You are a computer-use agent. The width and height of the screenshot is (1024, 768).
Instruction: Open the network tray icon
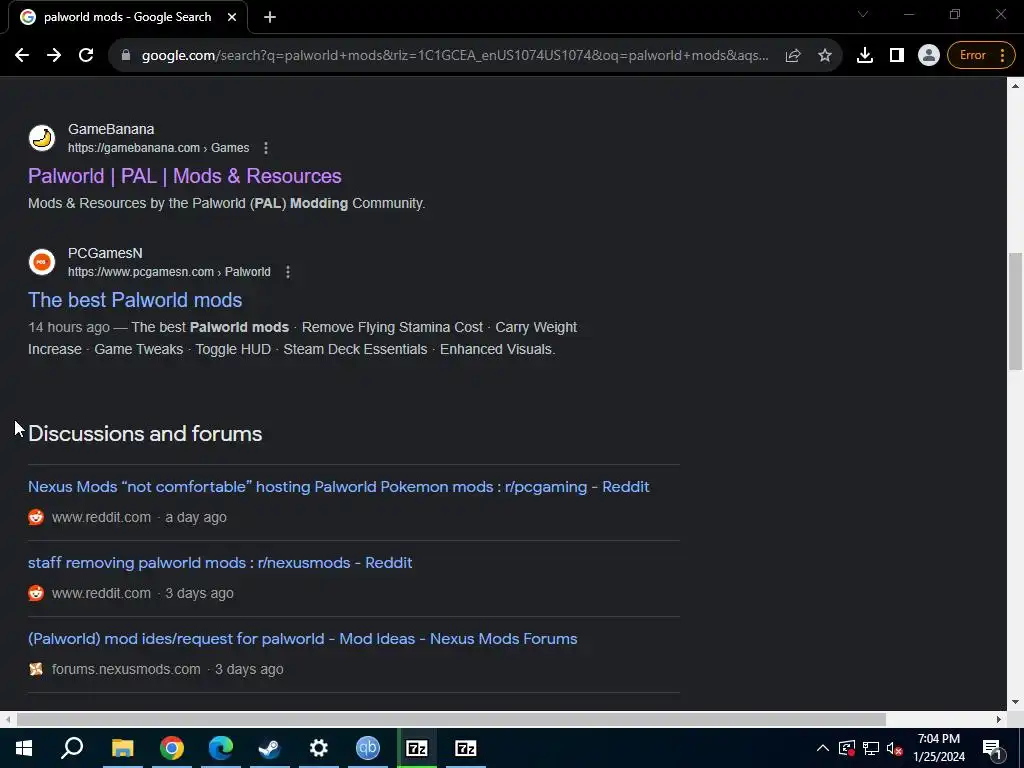[871, 748]
